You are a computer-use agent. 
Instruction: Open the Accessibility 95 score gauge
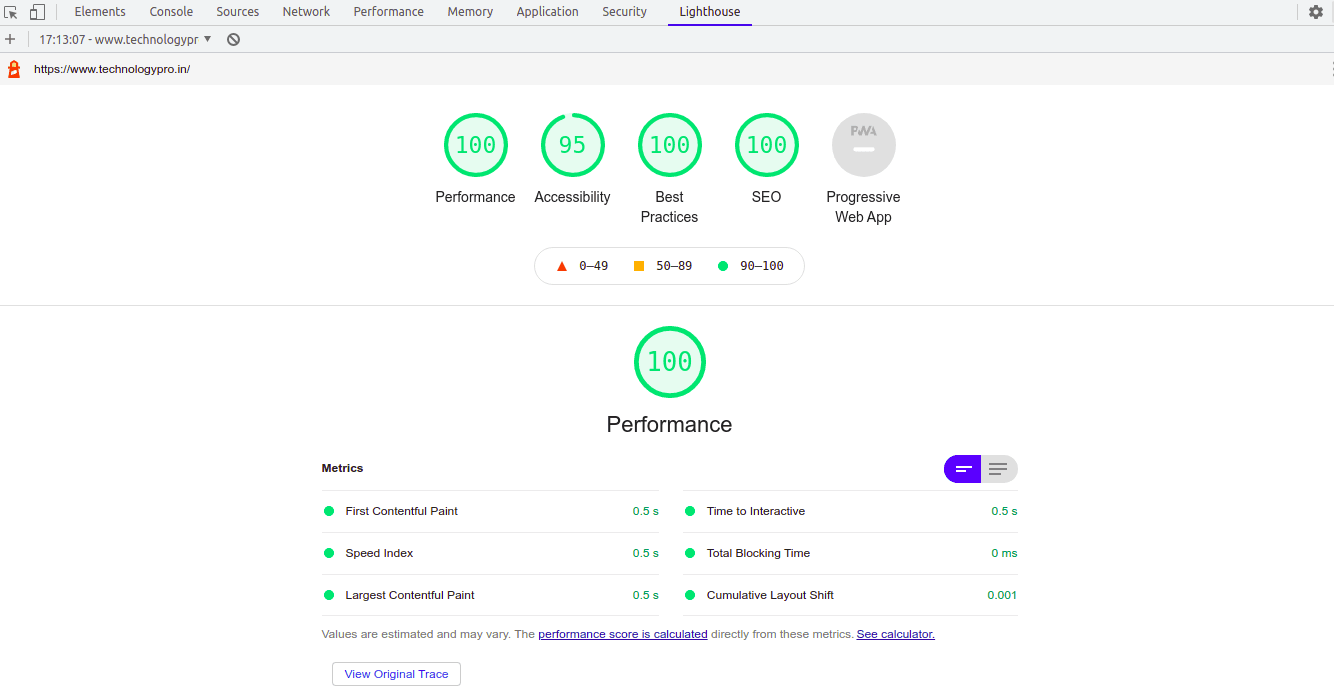(572, 145)
